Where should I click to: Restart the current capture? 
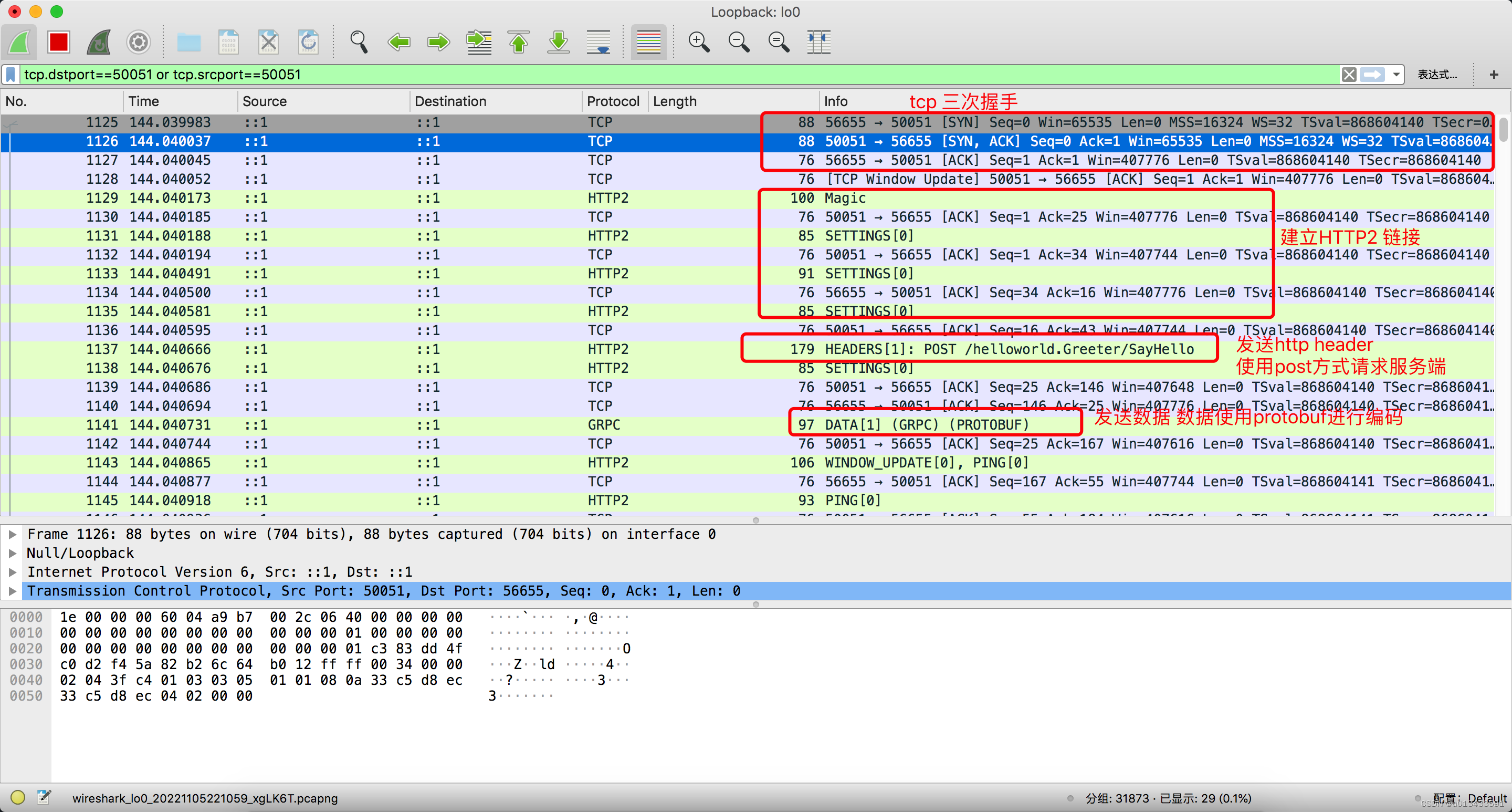(99, 42)
